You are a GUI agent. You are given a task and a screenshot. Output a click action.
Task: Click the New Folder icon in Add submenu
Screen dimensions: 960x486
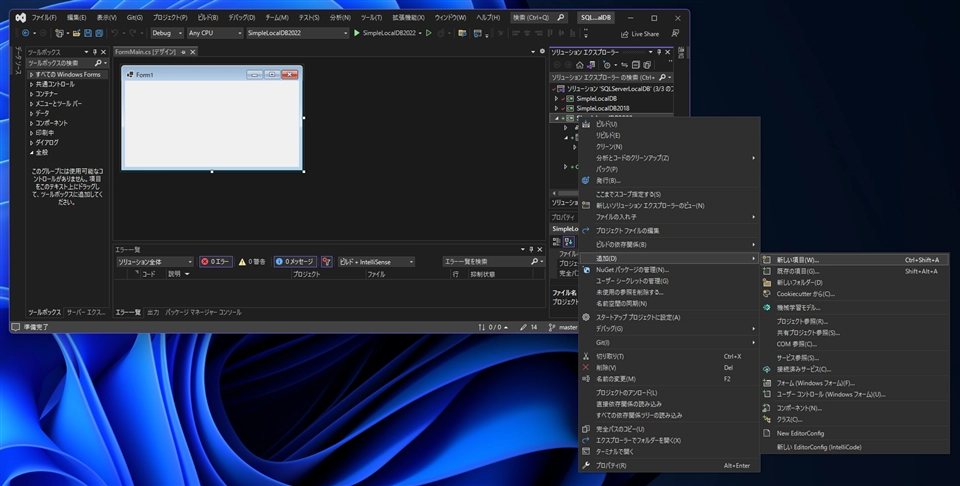click(x=767, y=282)
